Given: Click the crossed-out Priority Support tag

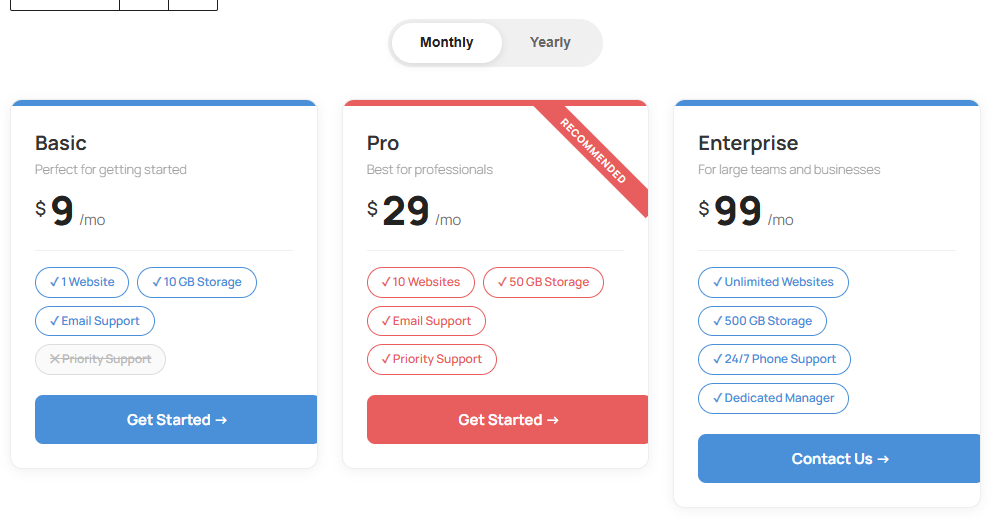Looking at the screenshot, I should click(100, 360).
